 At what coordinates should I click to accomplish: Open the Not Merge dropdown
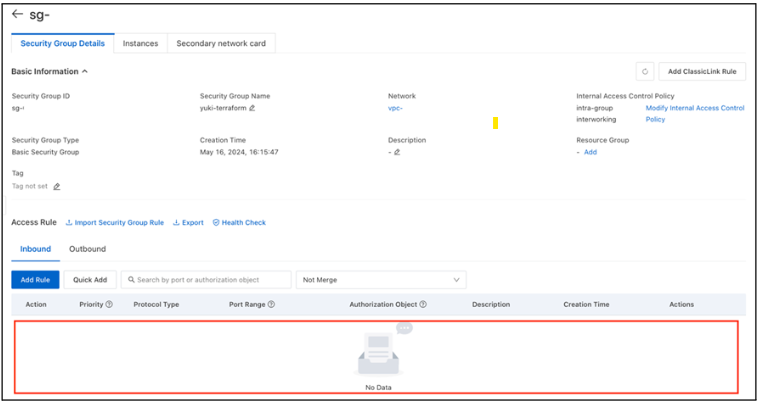(x=381, y=280)
